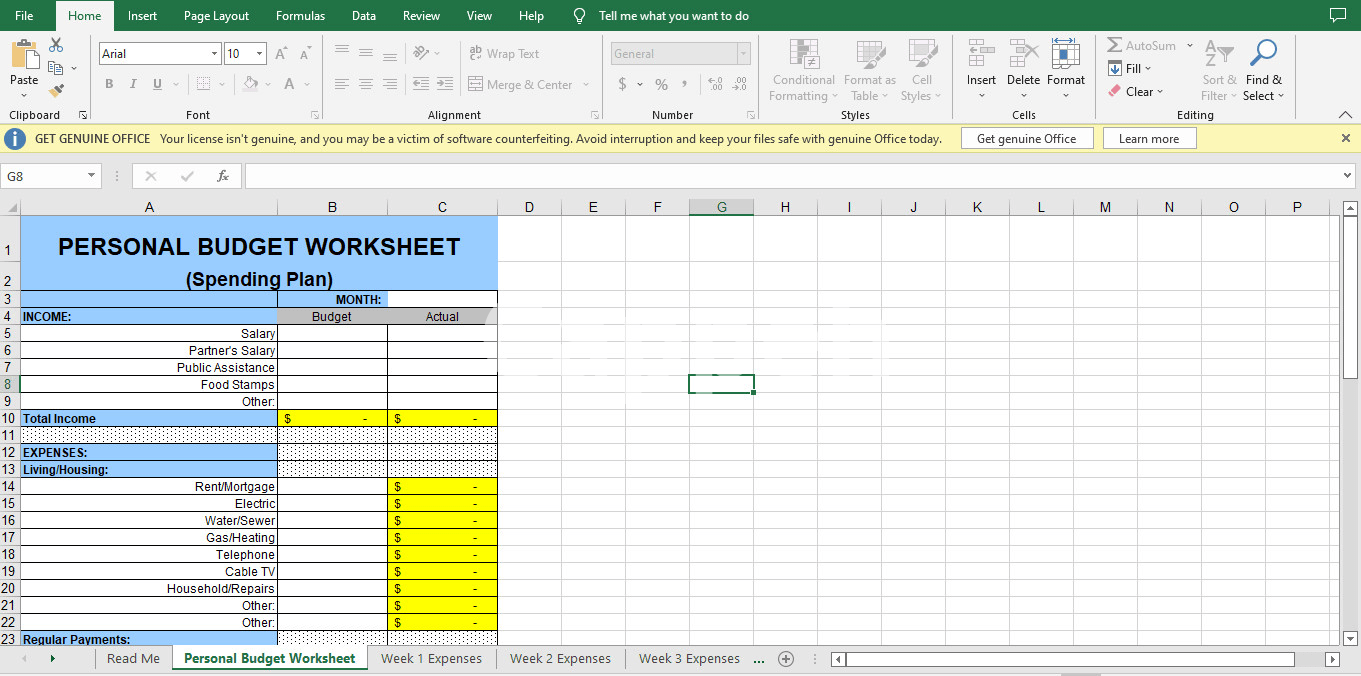This screenshot has height=676, width=1361.
Task: Click the new sheet plus icon
Action: [786, 659]
